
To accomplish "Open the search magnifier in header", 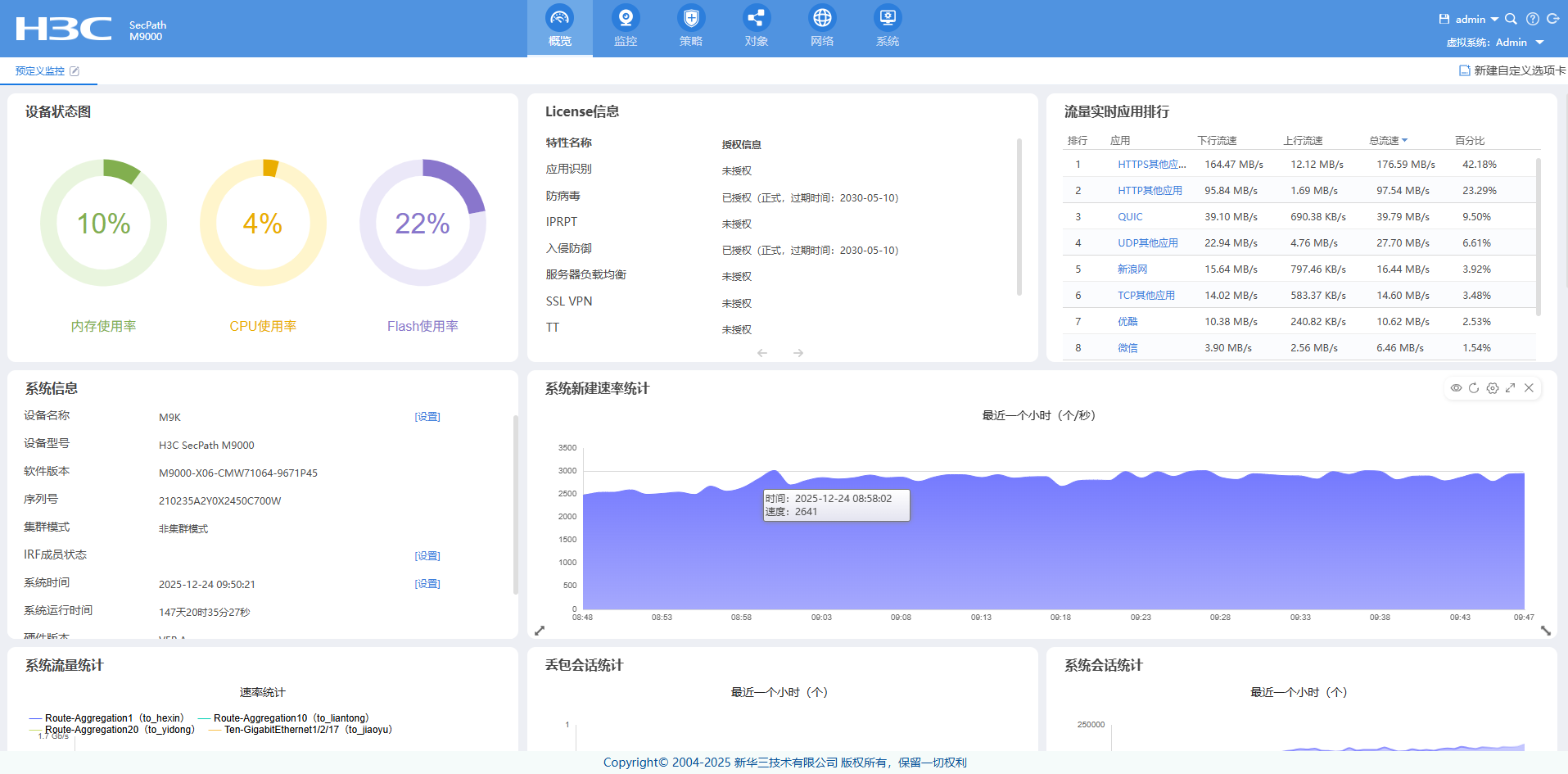I will coord(1511,19).
